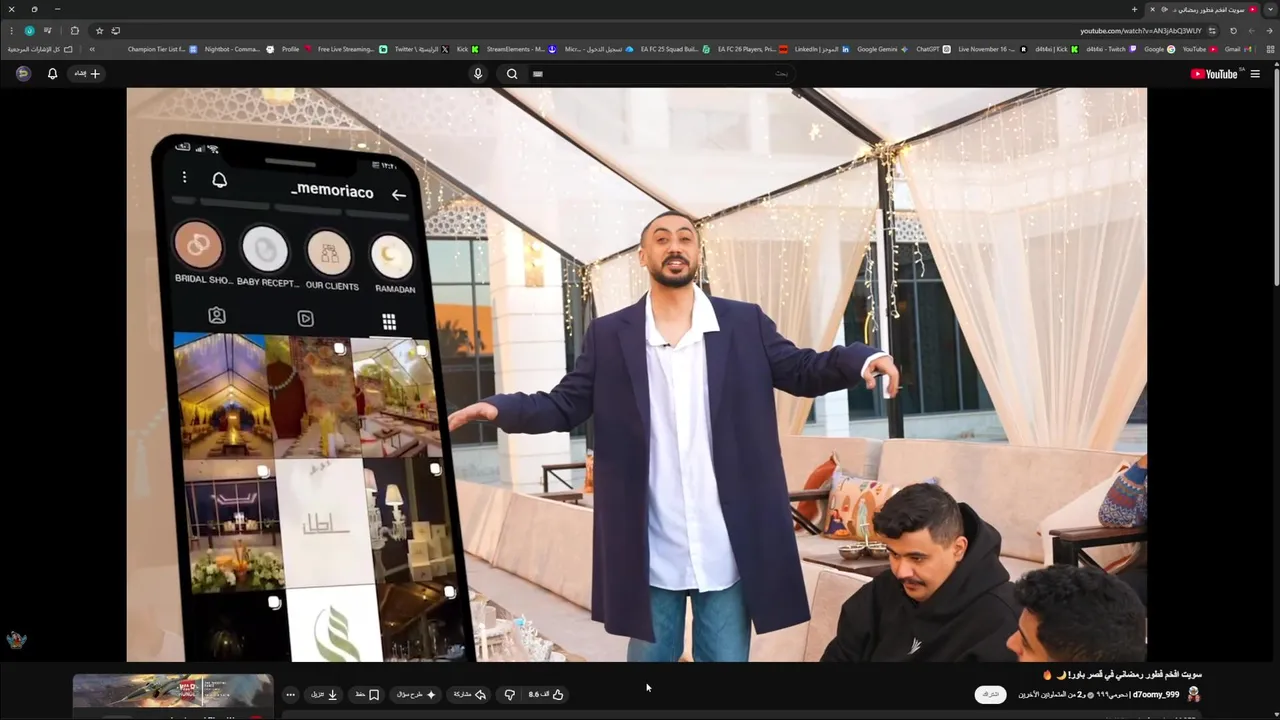Open Chrome three-dot menu
This screenshot has width=1280, height=720.
11,31
